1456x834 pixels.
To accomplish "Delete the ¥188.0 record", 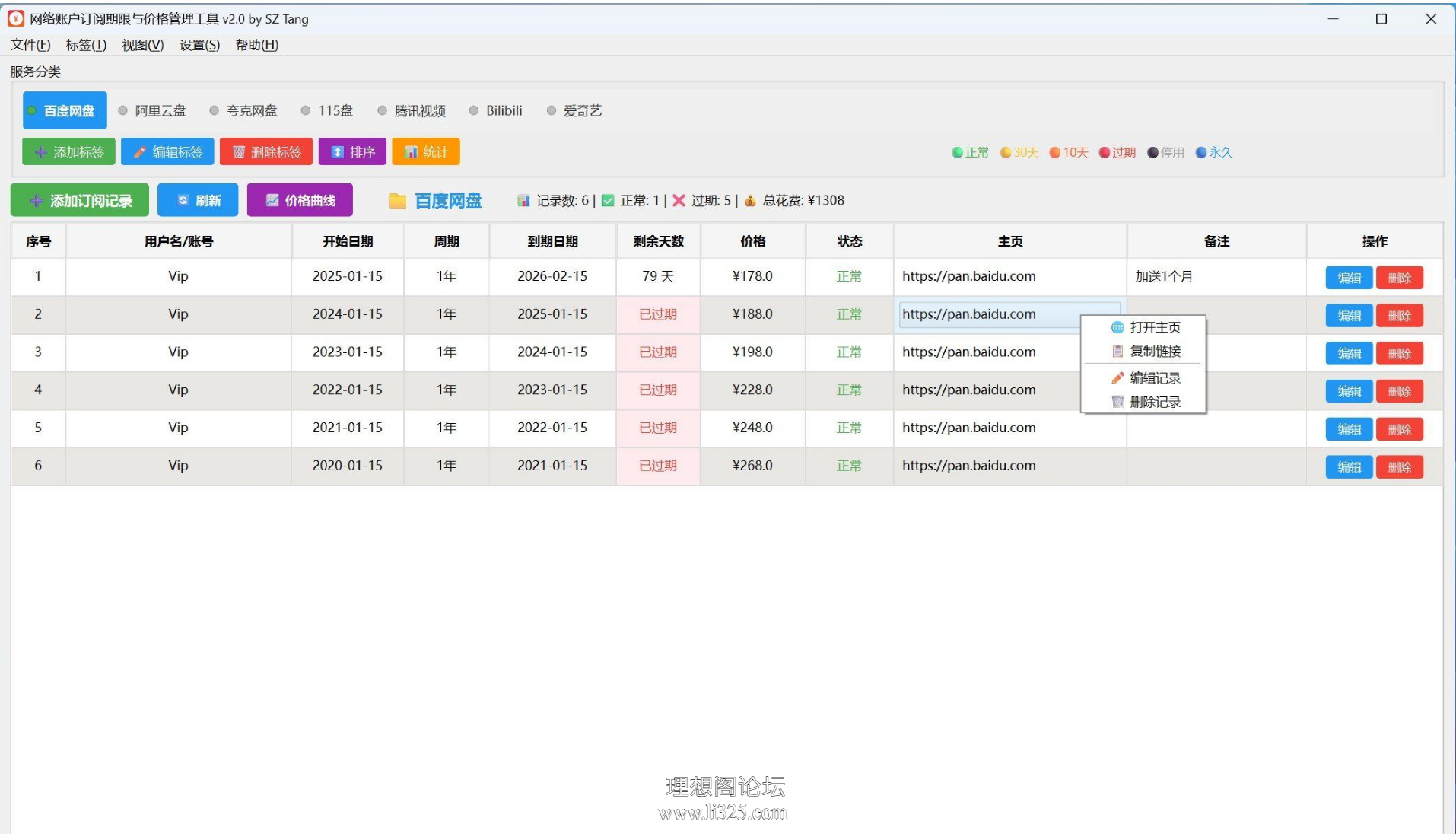I will pyautogui.click(x=1399, y=315).
